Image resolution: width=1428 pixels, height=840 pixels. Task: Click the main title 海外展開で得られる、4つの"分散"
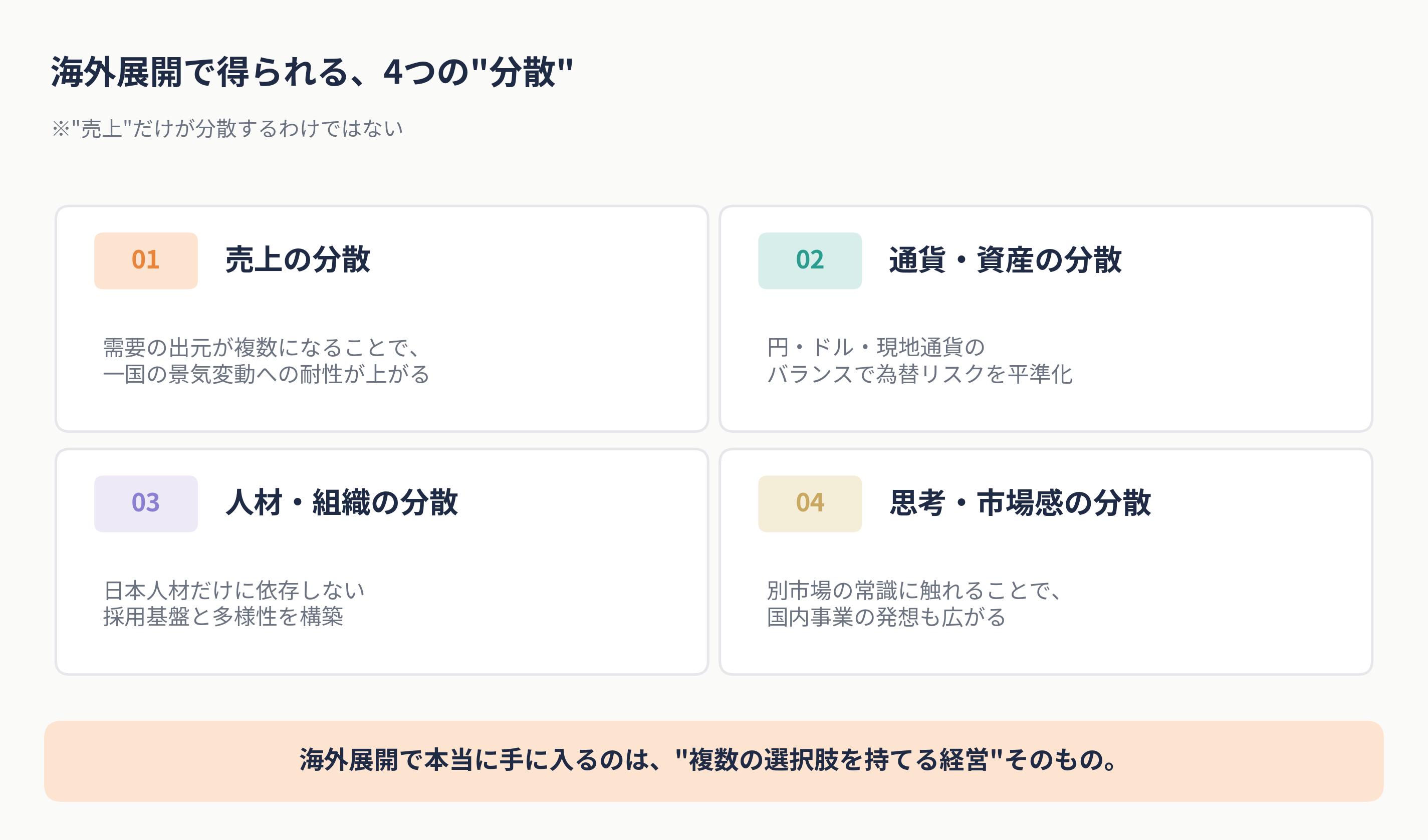(x=312, y=73)
